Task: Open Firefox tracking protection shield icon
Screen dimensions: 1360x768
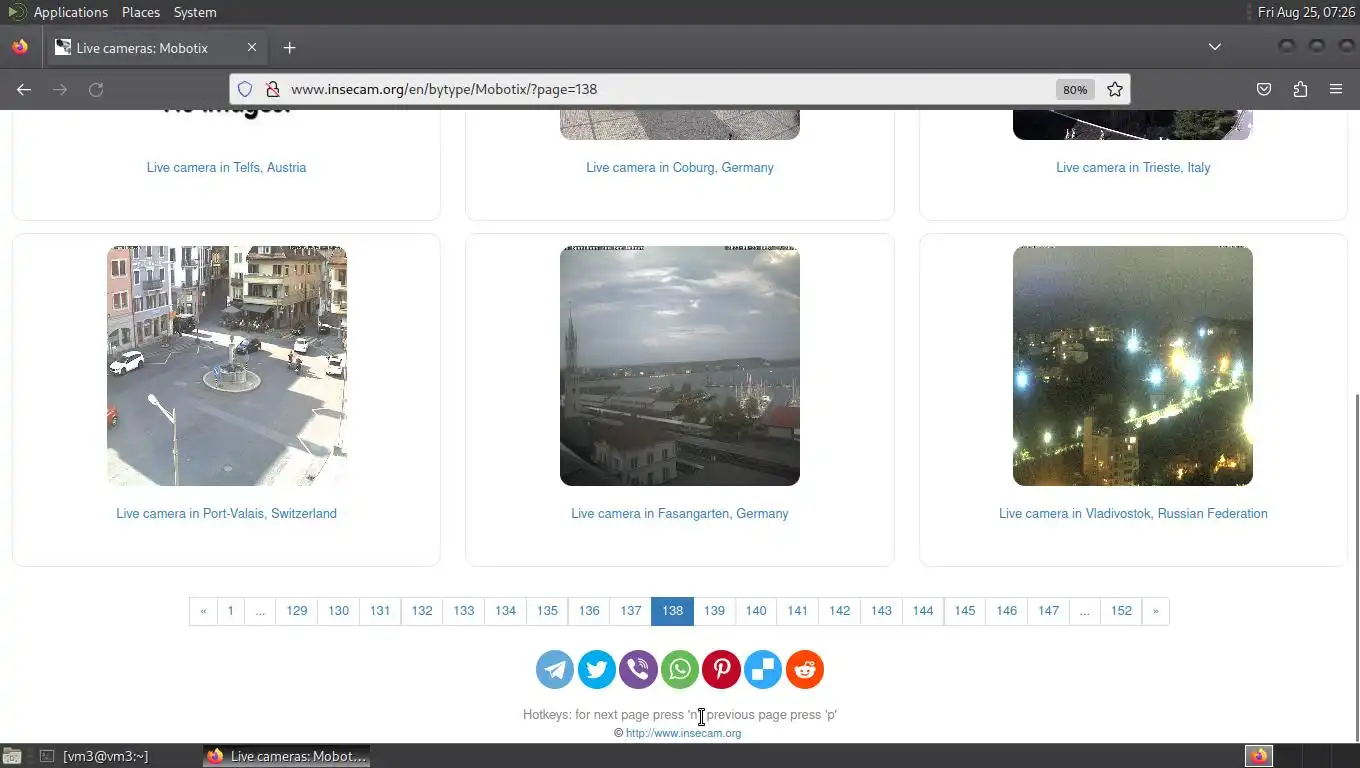Action: [x=245, y=89]
